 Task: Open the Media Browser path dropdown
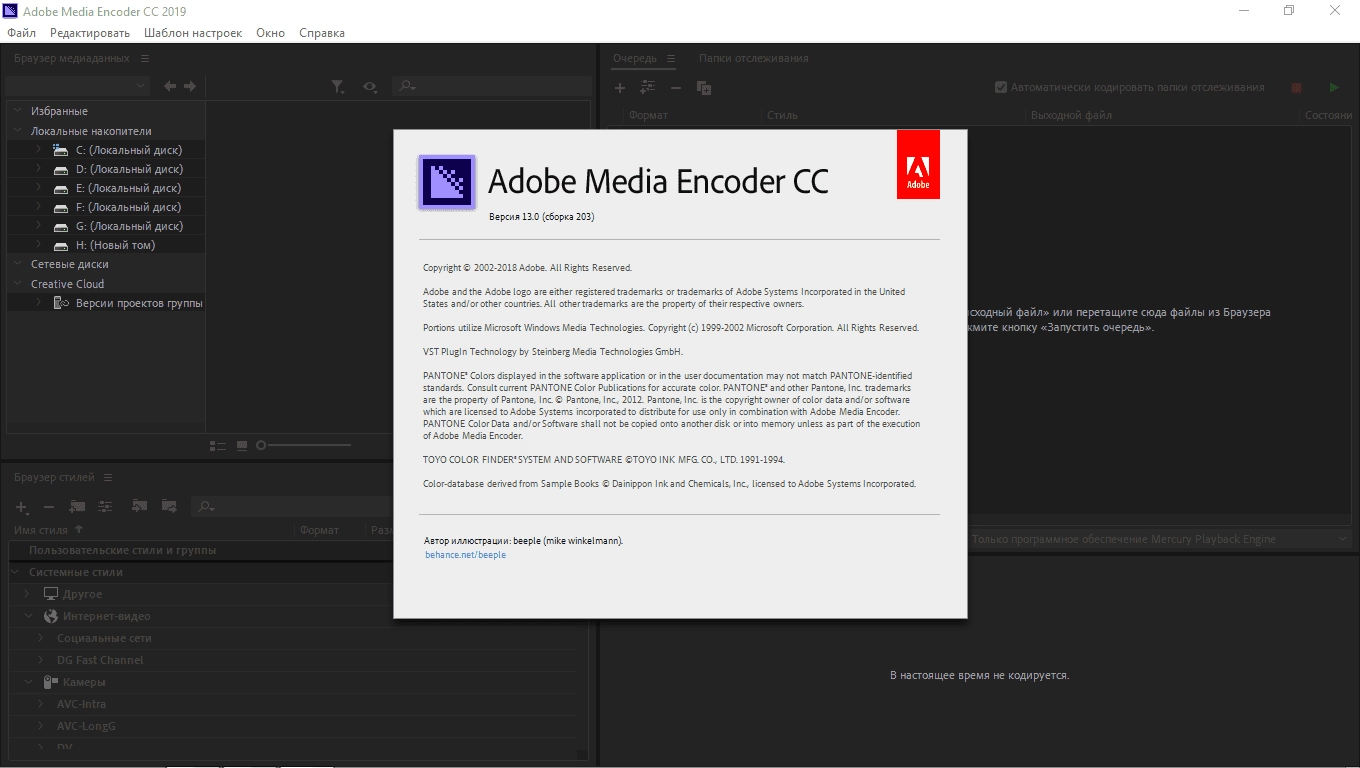point(78,87)
